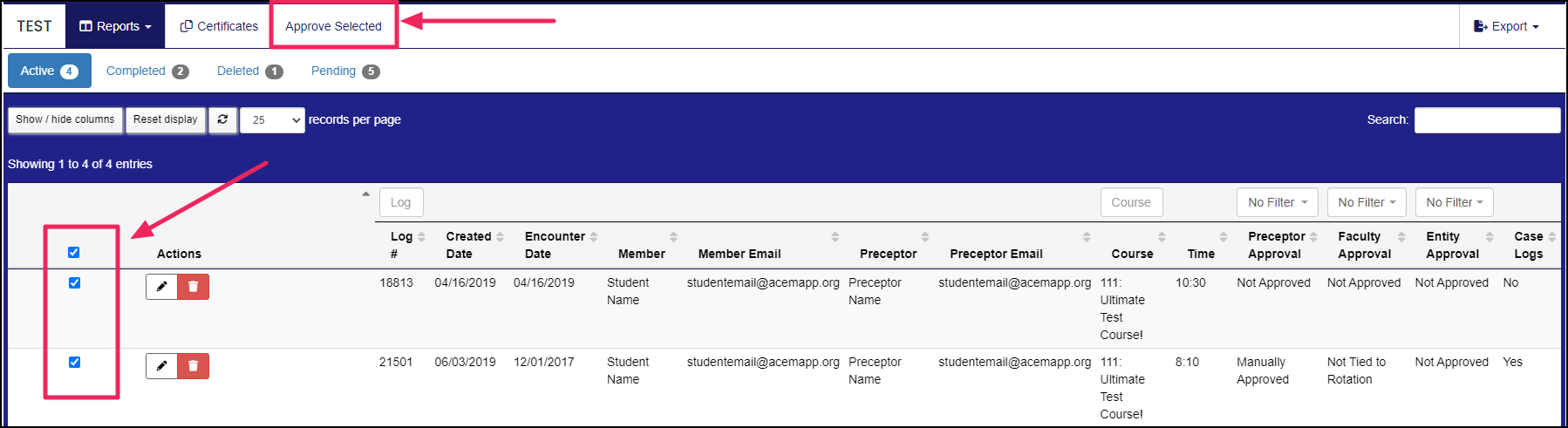
Task: Sort by Preceptor column arrows
Action: coord(925,237)
